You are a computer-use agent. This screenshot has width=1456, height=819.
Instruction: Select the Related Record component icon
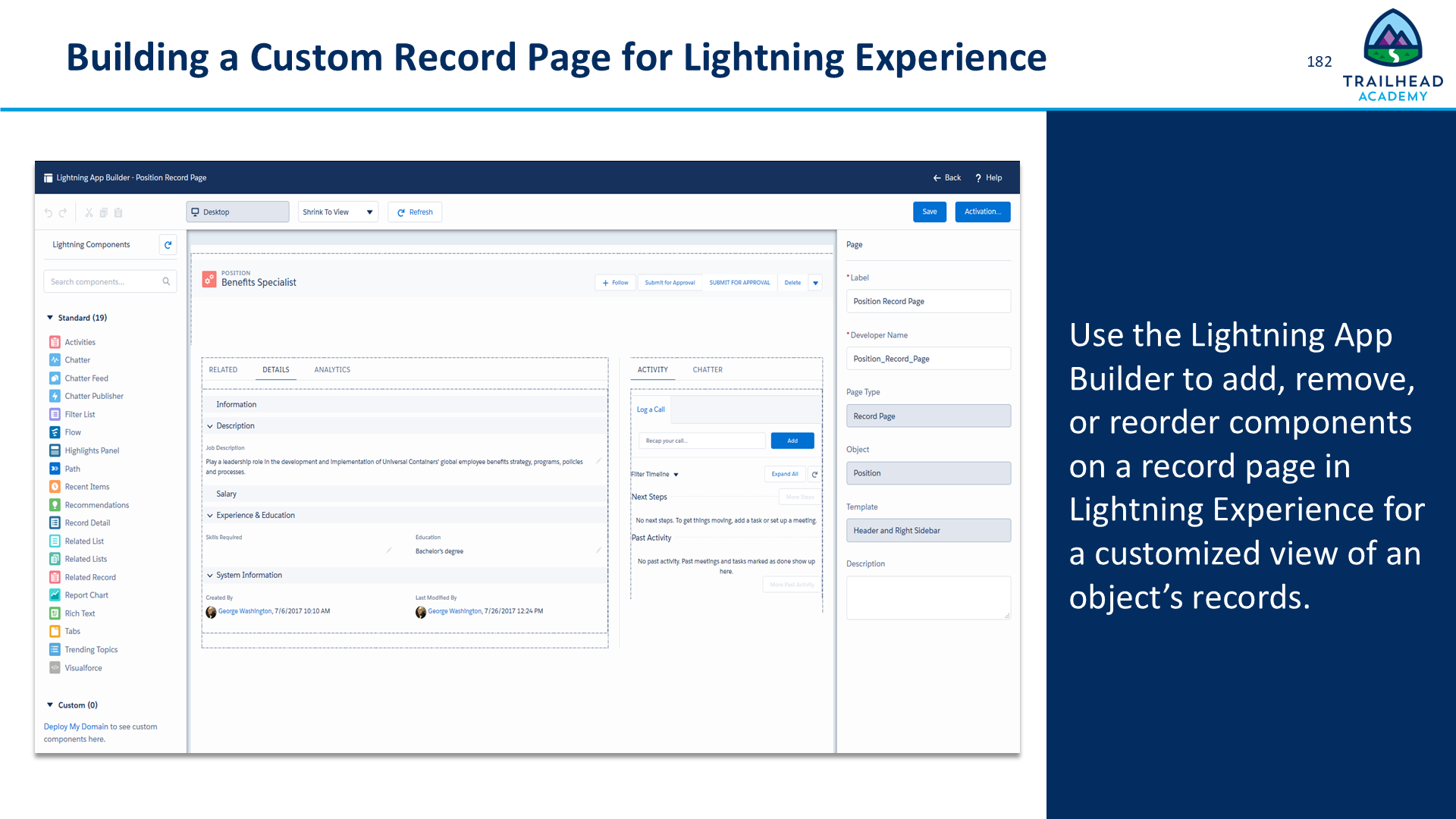(55, 577)
